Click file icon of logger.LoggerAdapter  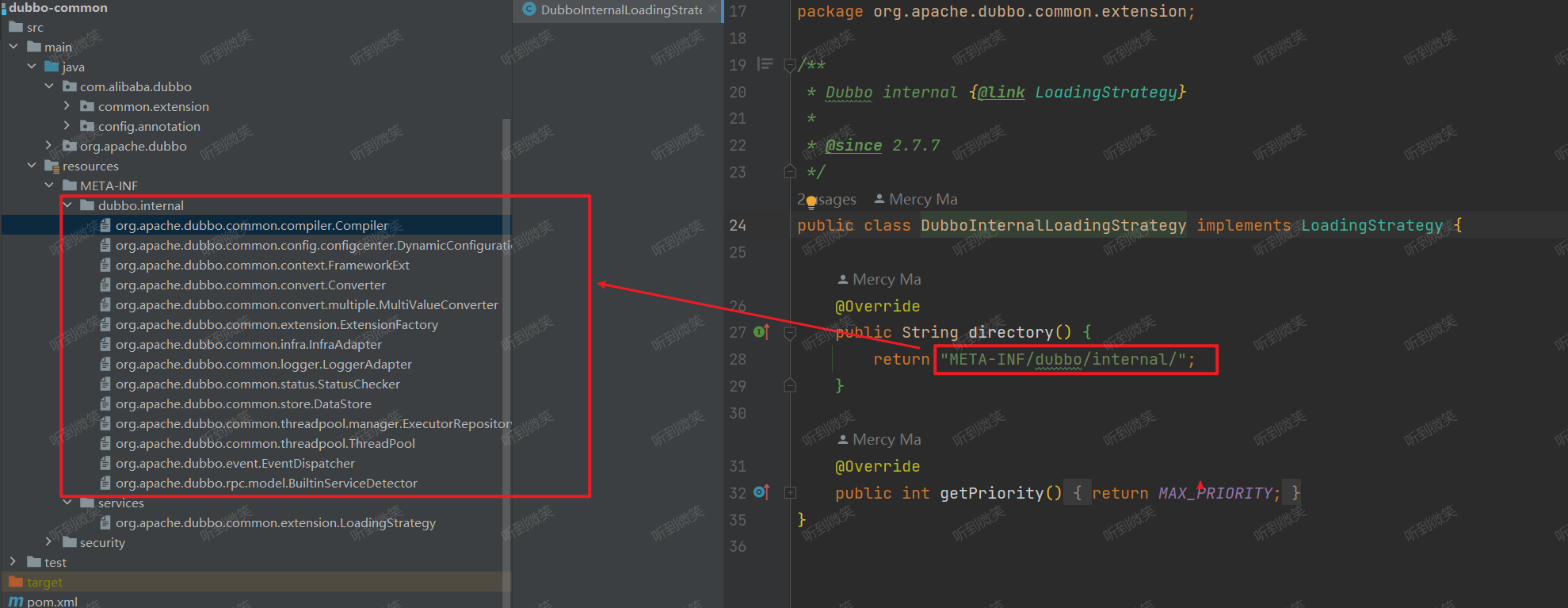click(x=105, y=364)
